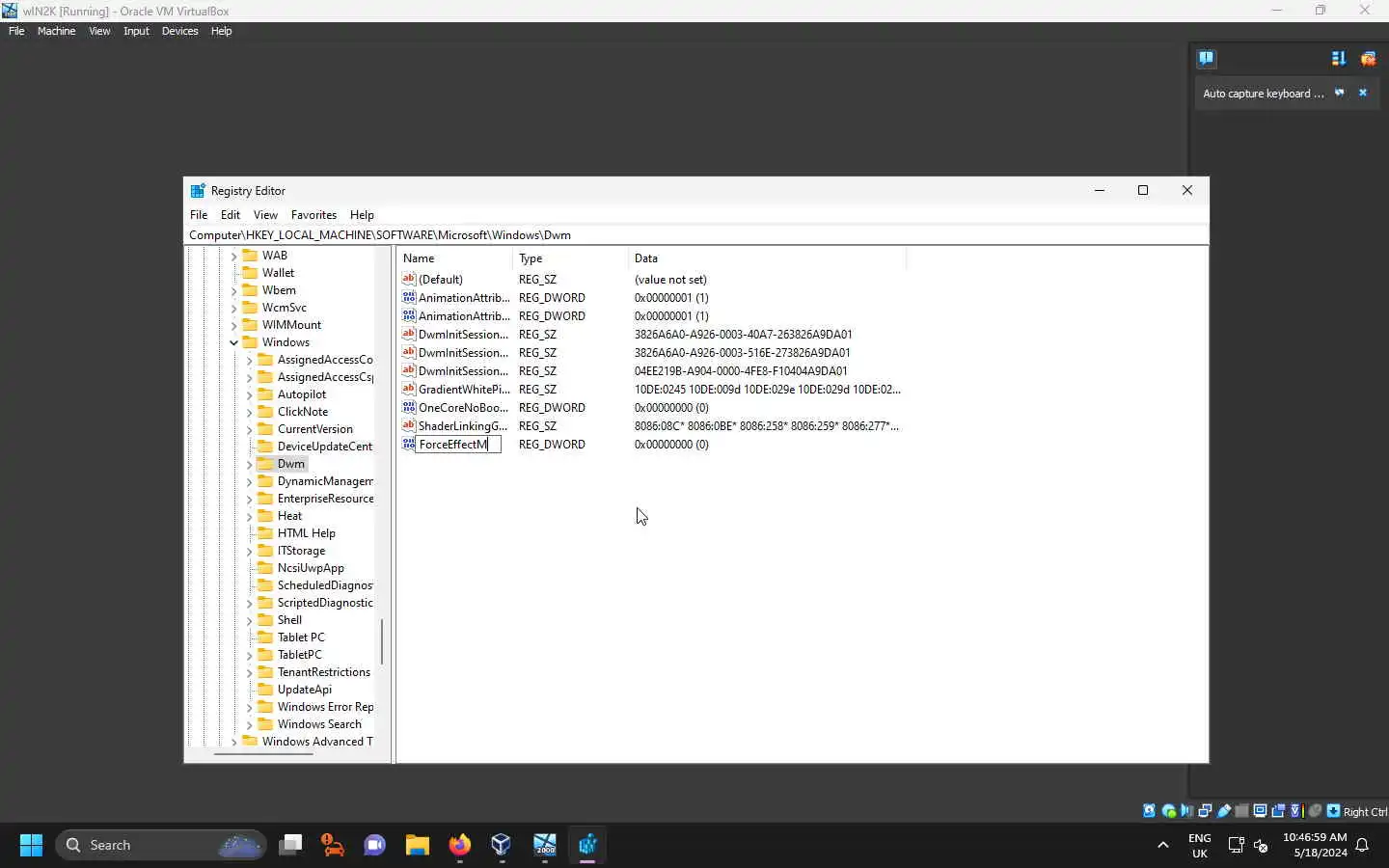Click the Wallet folder icon
Viewport: 1389px width, 868px height.
pos(250,273)
